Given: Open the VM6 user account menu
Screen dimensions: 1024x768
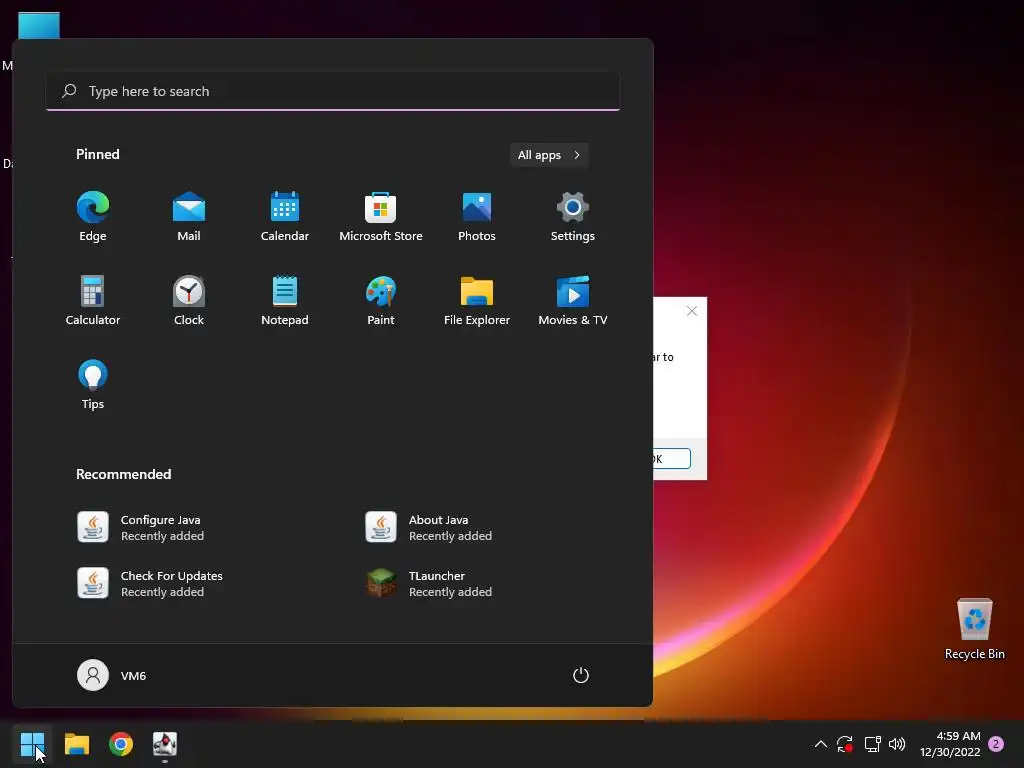Looking at the screenshot, I should 112,675.
